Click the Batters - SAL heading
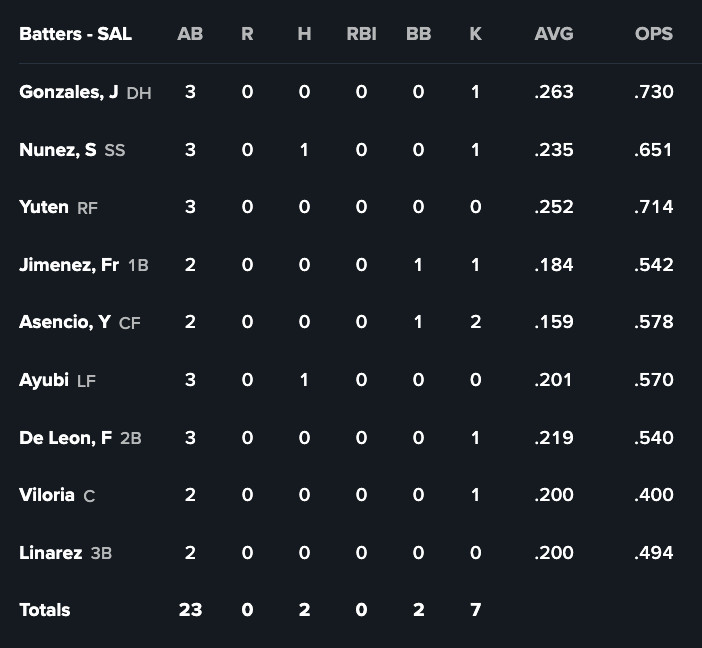The image size is (702, 648). coord(75,34)
